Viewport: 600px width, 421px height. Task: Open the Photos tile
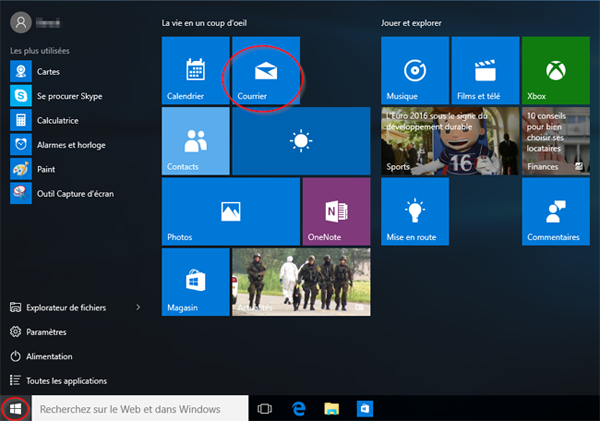[x=230, y=211]
